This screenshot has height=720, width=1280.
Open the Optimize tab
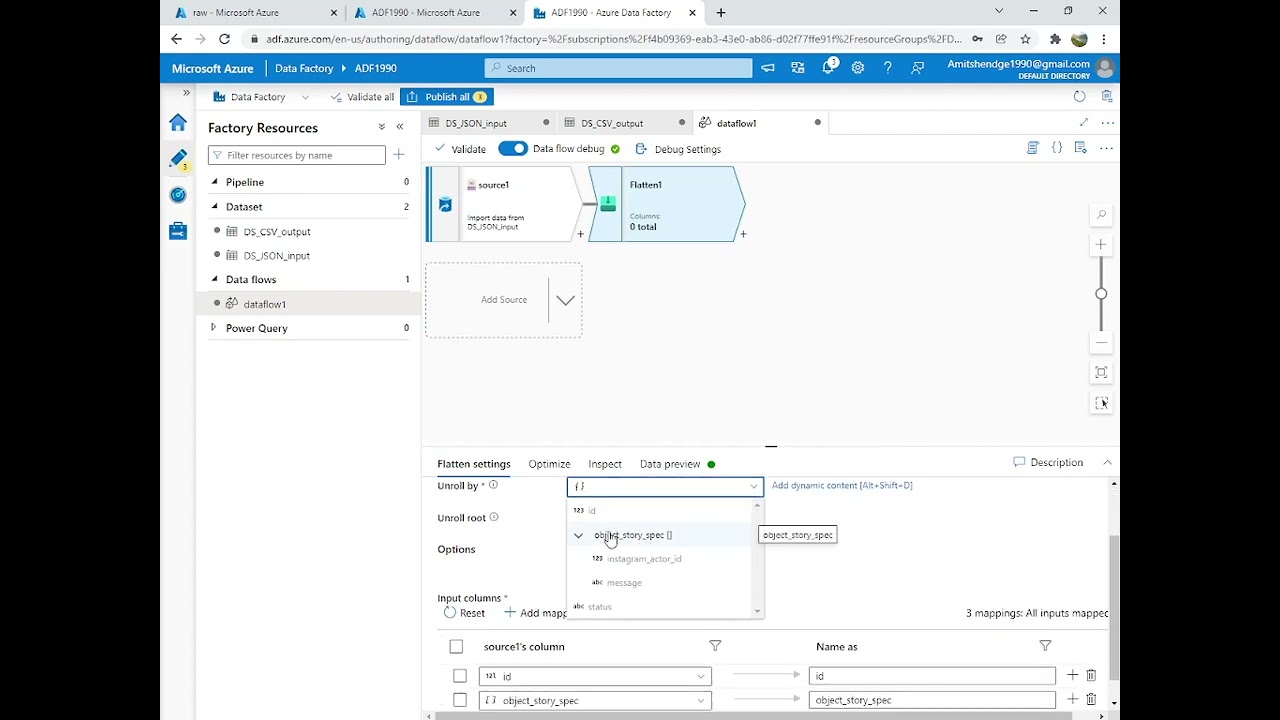pos(549,464)
